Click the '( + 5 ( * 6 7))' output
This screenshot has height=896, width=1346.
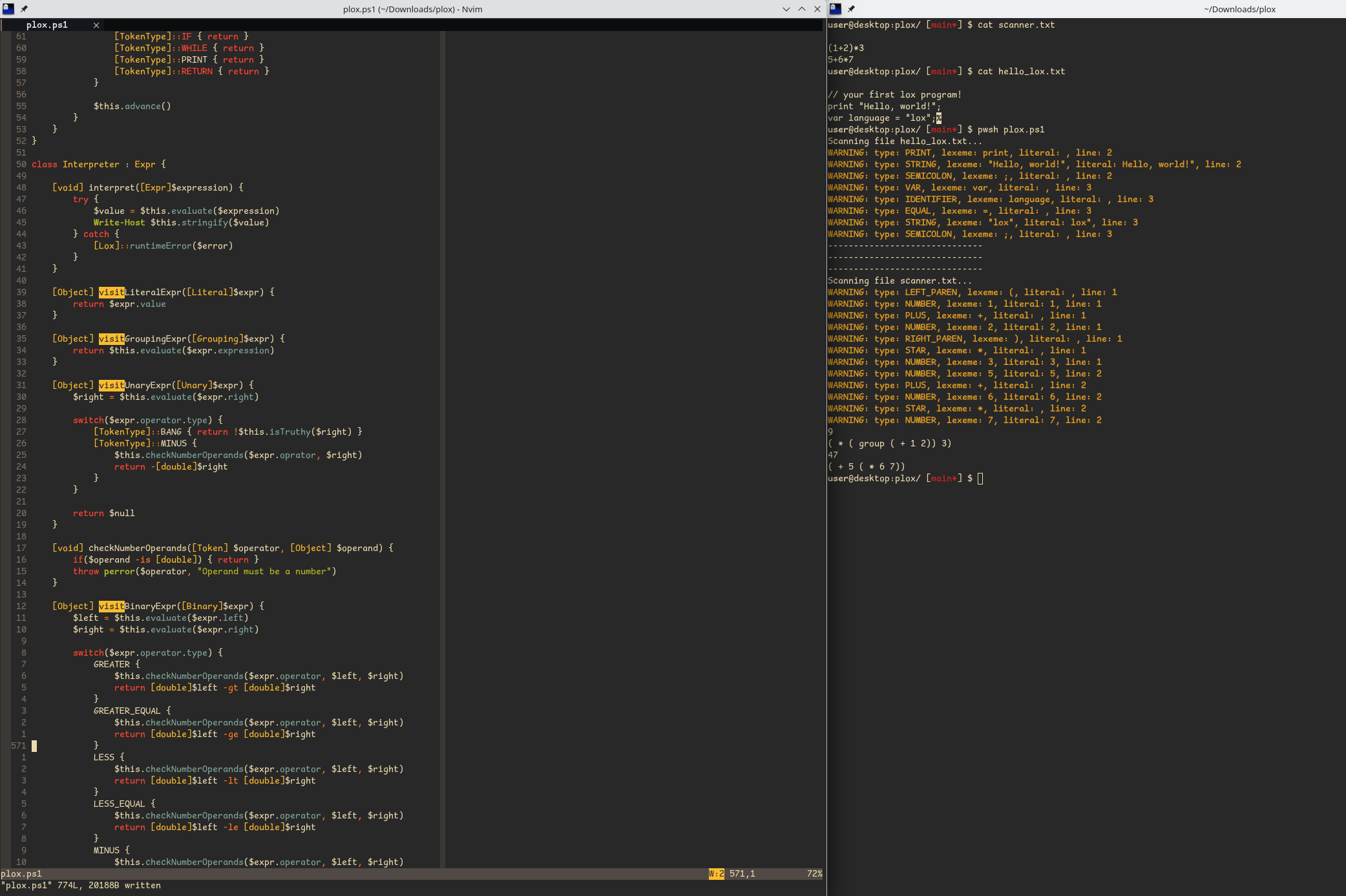[x=867, y=467]
